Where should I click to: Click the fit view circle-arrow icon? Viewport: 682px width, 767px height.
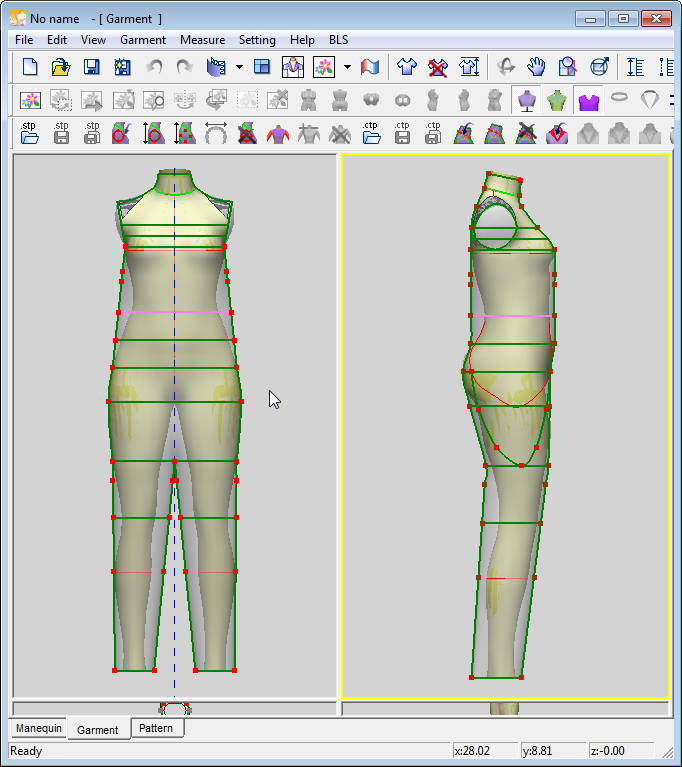point(599,67)
